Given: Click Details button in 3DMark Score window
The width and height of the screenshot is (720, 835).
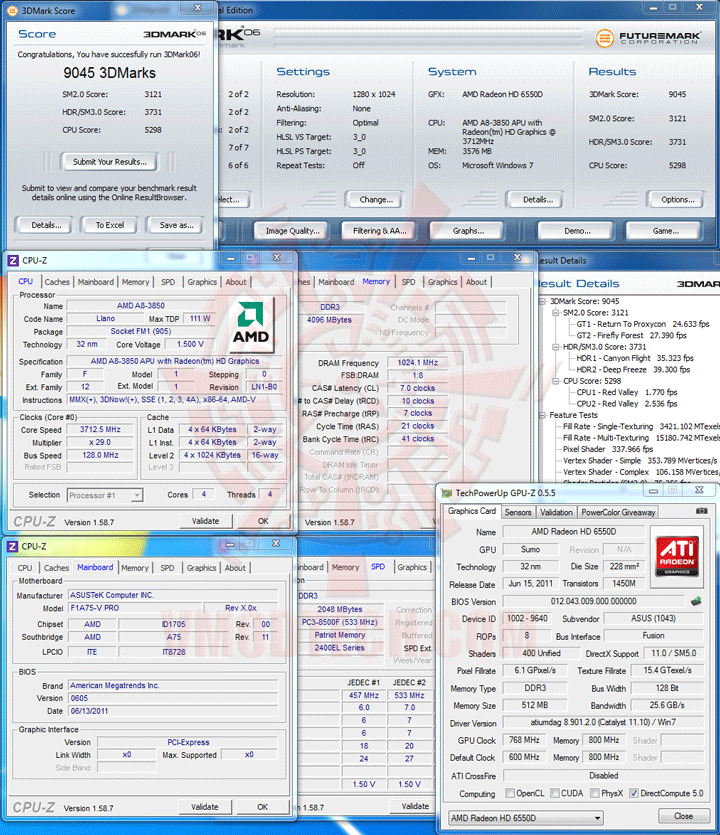Looking at the screenshot, I should [46, 225].
